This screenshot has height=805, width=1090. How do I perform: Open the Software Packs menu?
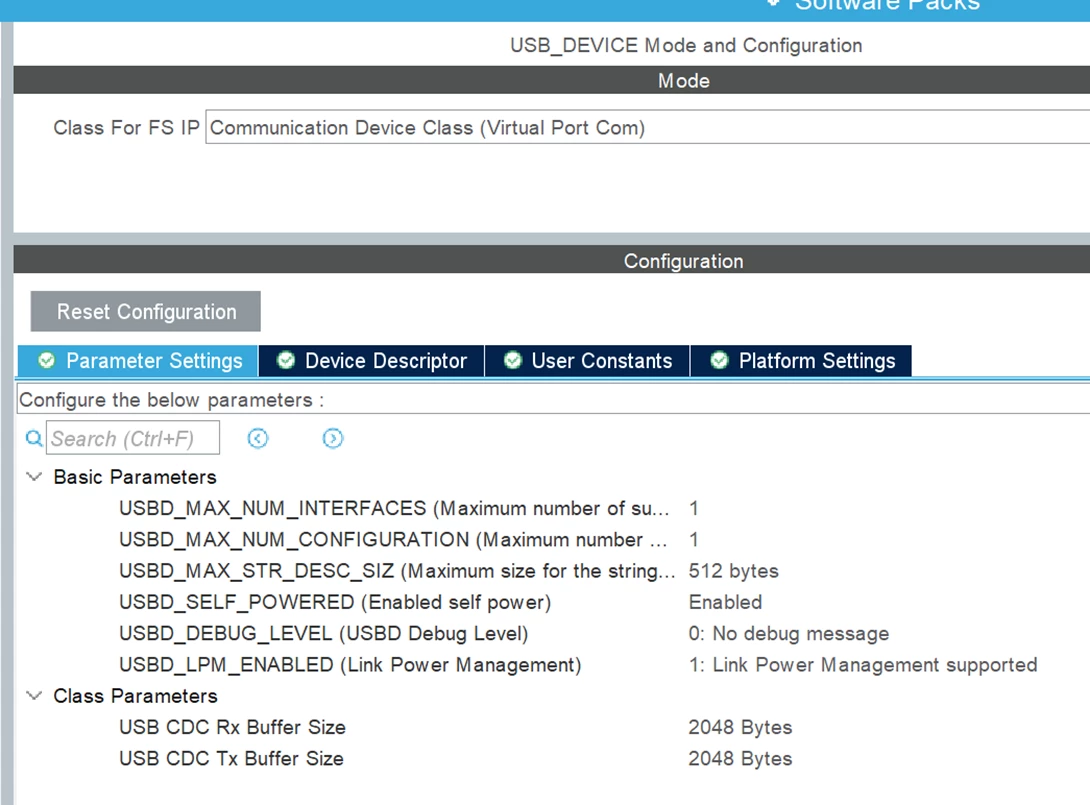875,6
